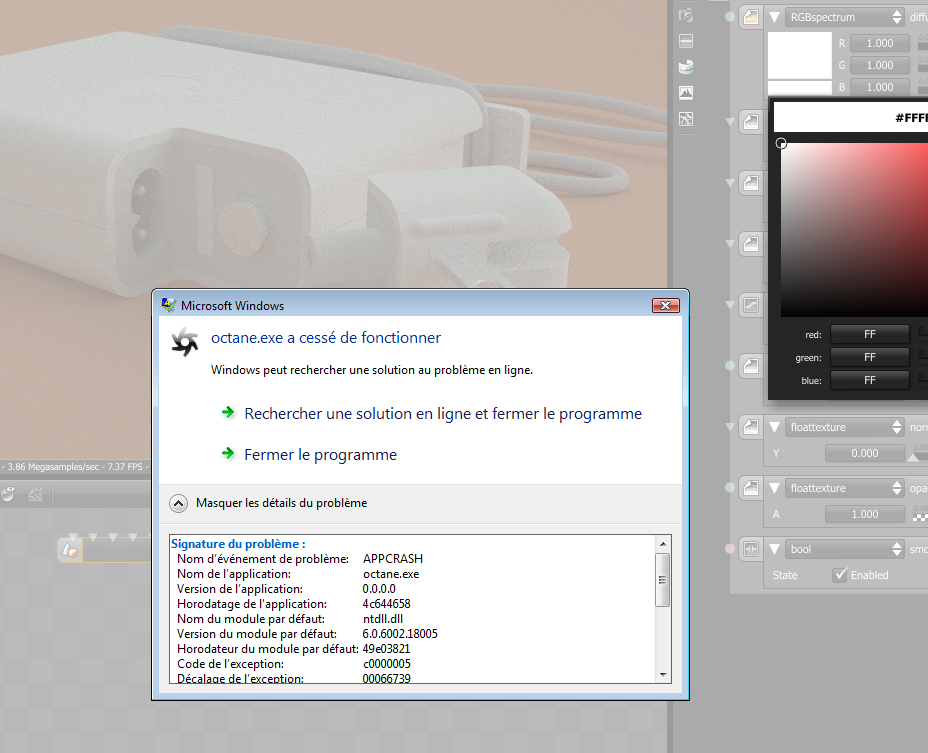Click the APPCRASH event name text
This screenshot has height=753, width=928.
tap(392, 559)
